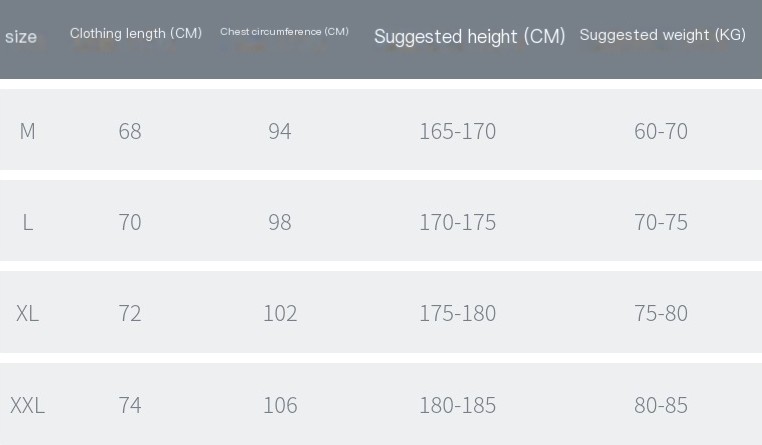Click the Clothing length (CM) header
Viewport: 762px width, 445px height.
pyautogui.click(x=136, y=34)
